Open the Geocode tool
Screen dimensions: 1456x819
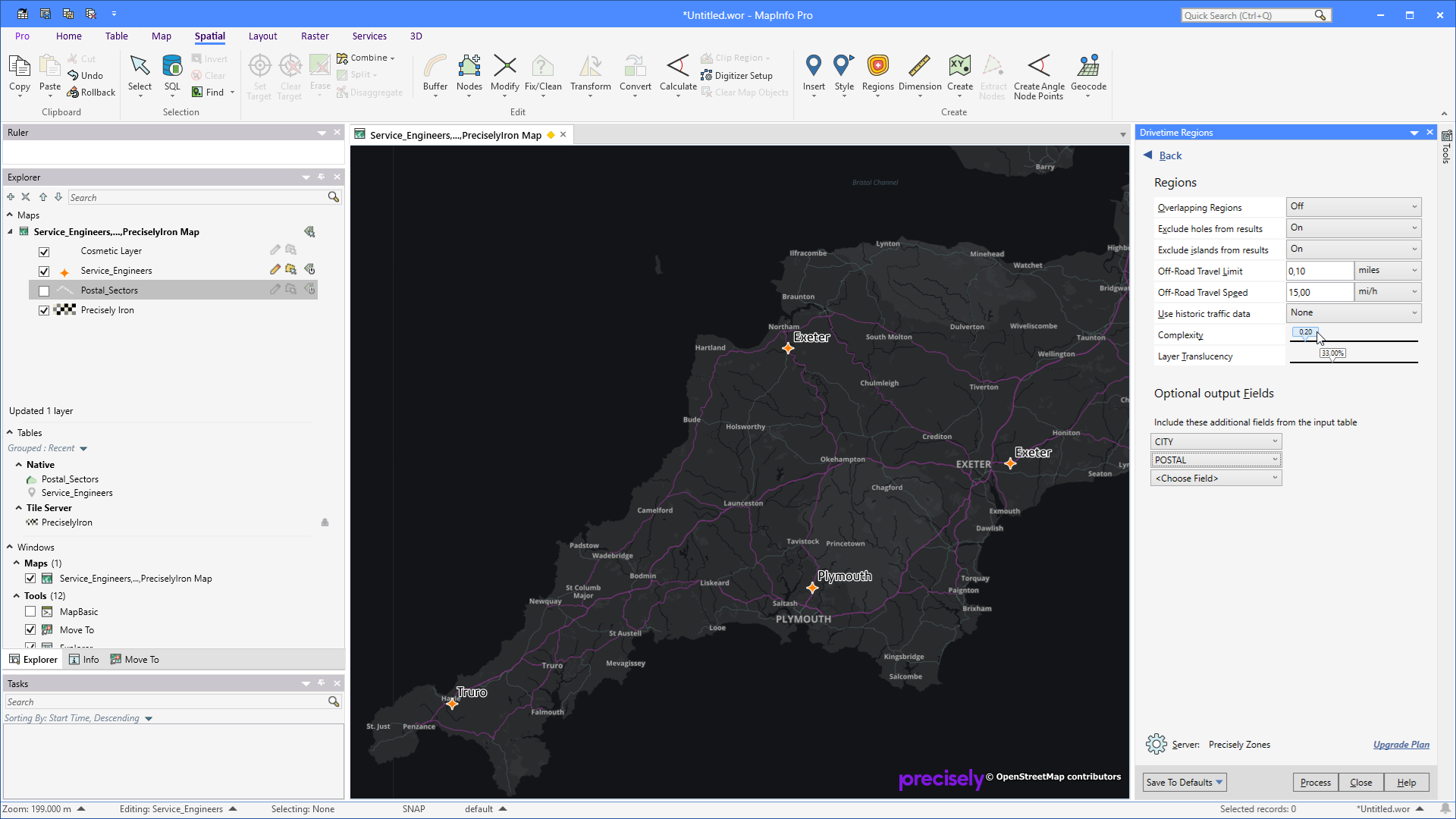pyautogui.click(x=1088, y=74)
